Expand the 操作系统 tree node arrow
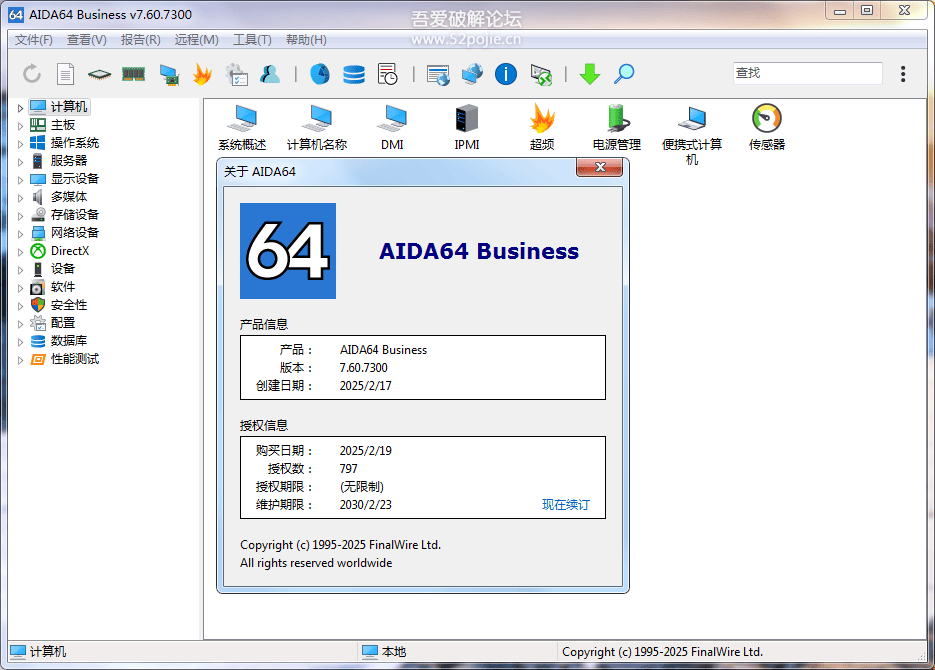The height and width of the screenshot is (670, 935). (20, 144)
